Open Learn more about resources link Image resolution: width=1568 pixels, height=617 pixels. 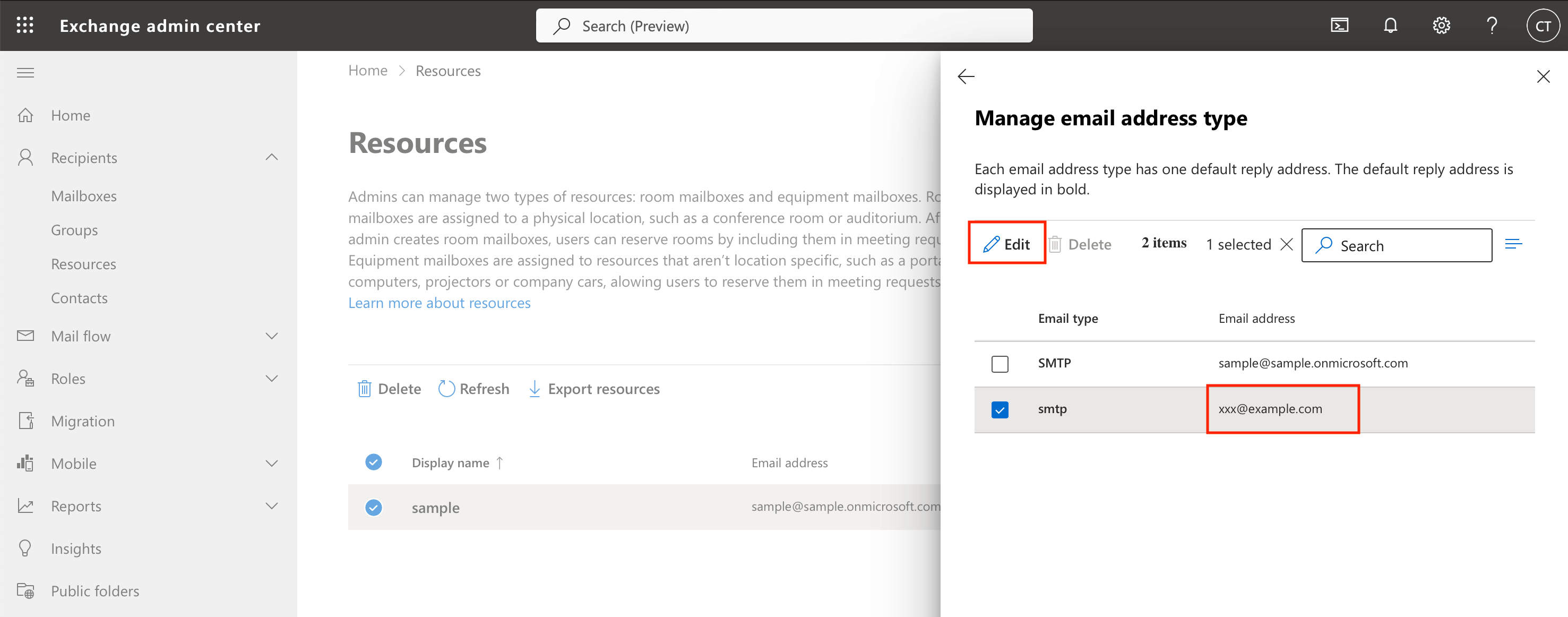(x=440, y=303)
